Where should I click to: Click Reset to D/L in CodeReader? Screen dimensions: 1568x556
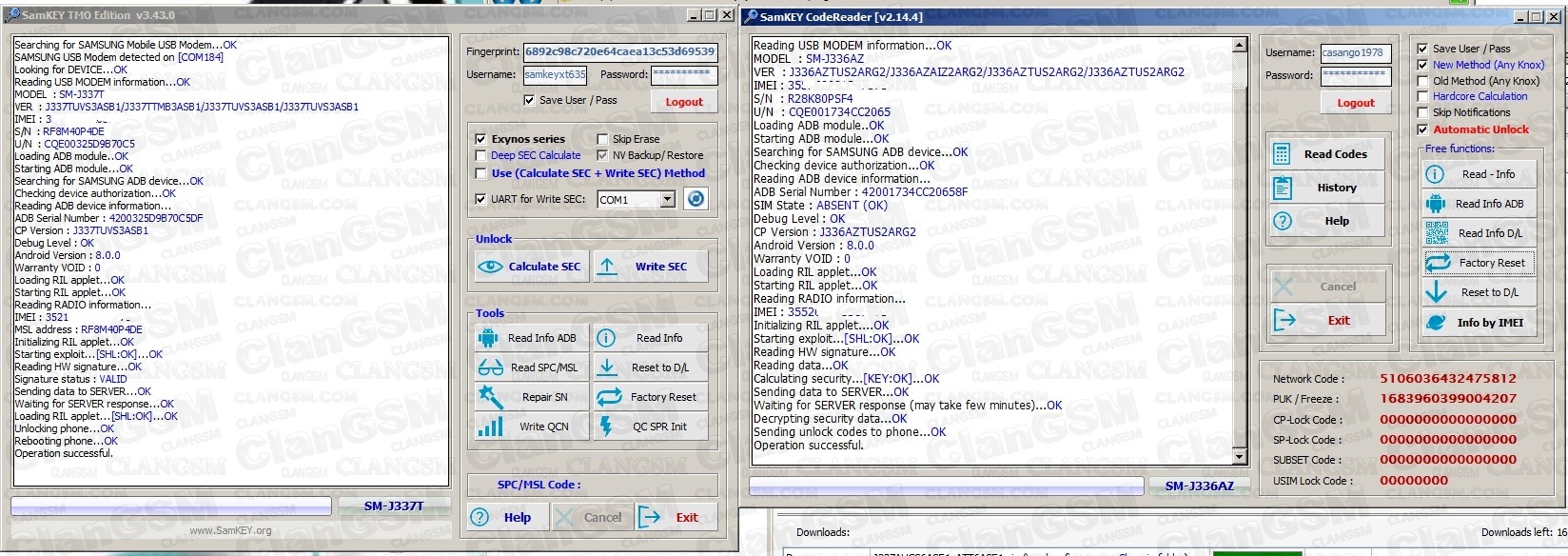(x=1479, y=292)
